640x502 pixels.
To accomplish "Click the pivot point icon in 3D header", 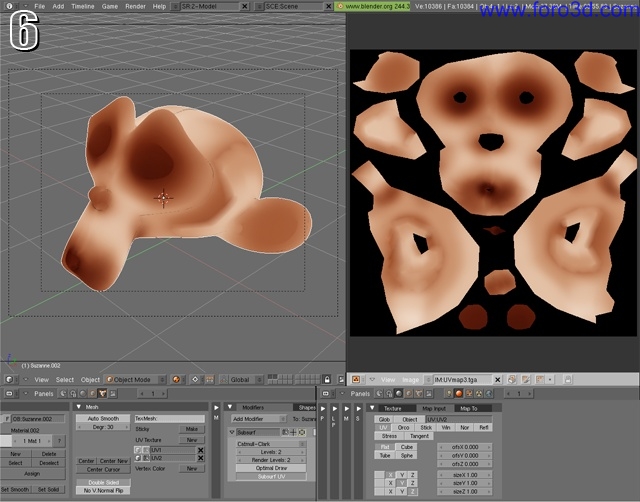I will pyautogui.click(x=195, y=380).
